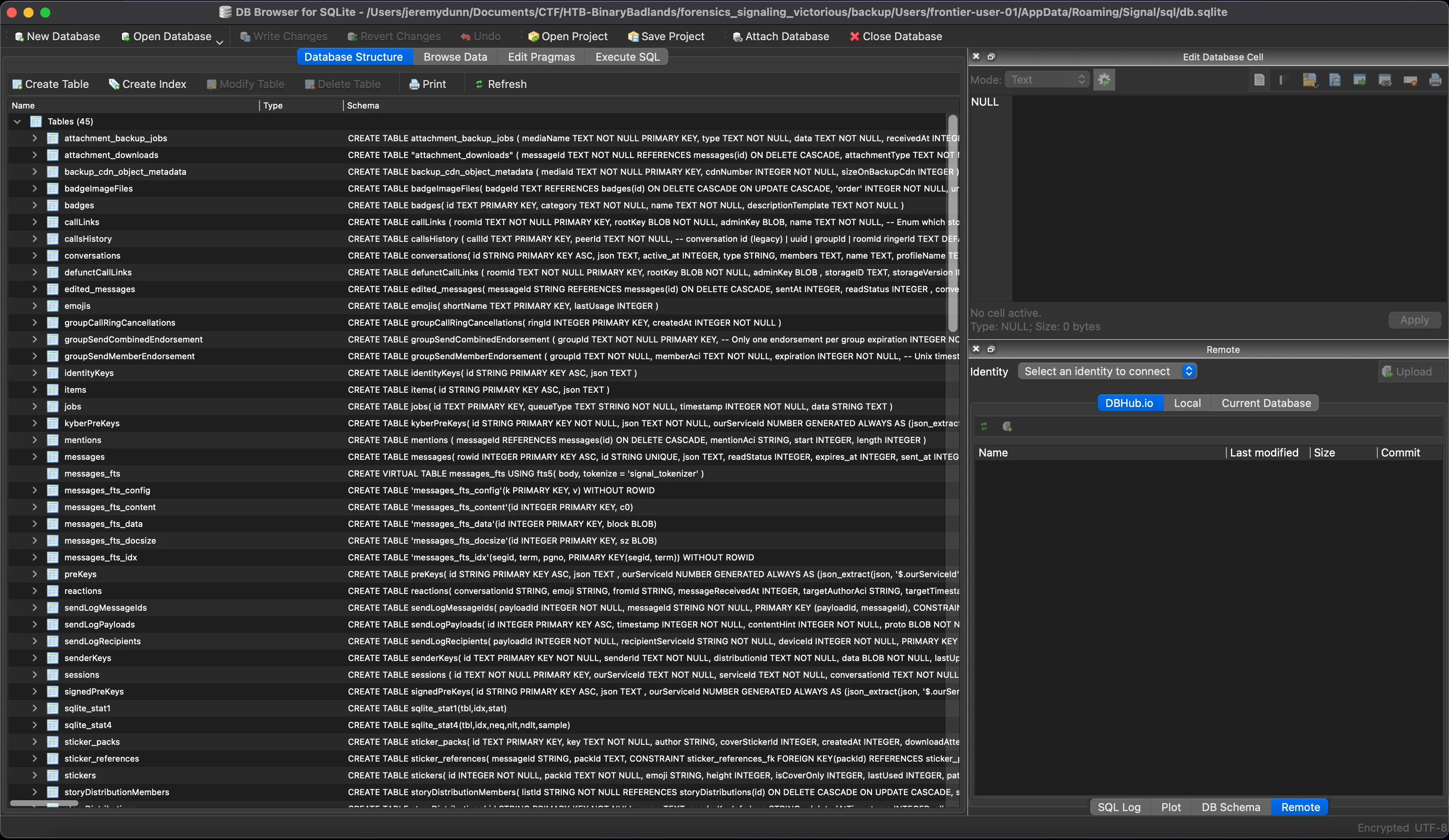The image size is (1449, 840).
Task: Print the database structure
Action: click(427, 84)
